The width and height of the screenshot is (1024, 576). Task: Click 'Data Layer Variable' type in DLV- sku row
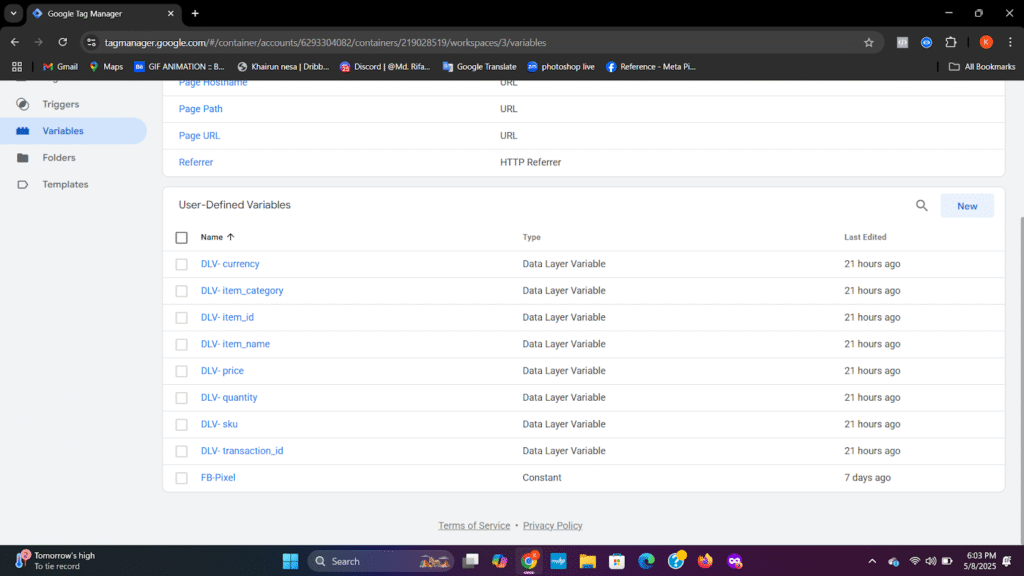564,424
